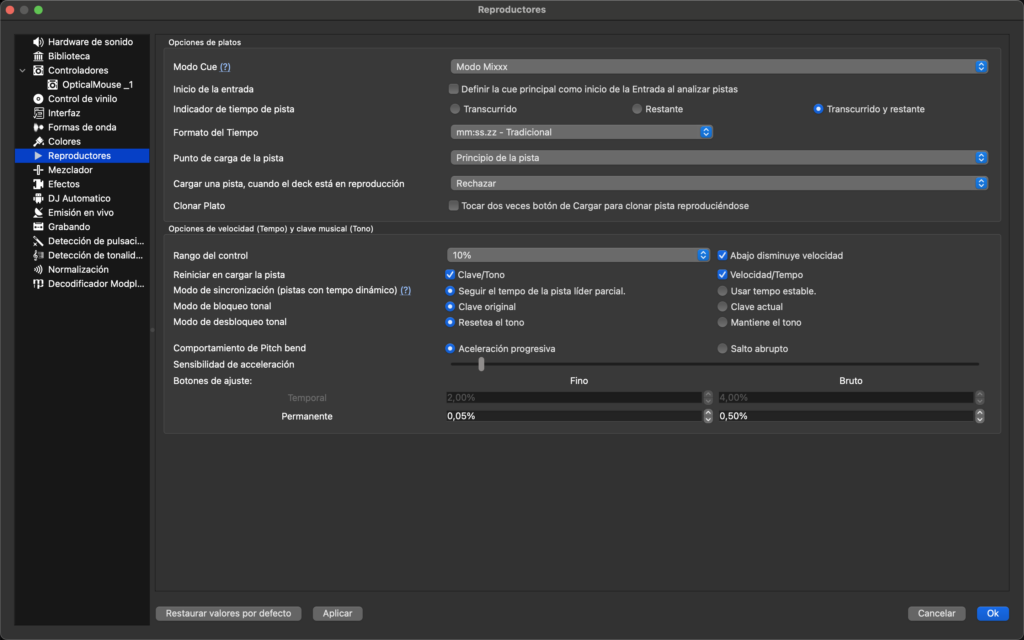The width and height of the screenshot is (1024, 640).
Task: Select Transcurrido y restante radio button
Action: [818, 109]
